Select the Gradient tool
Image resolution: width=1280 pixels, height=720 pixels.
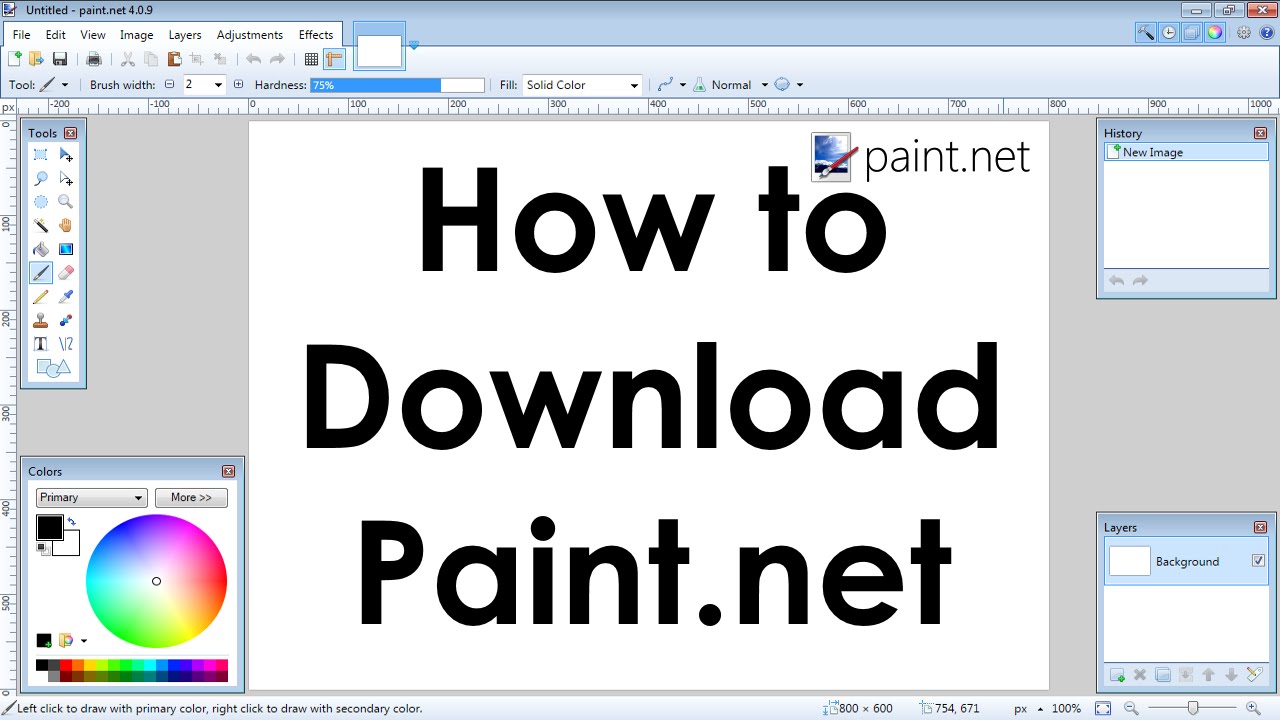tap(66, 249)
